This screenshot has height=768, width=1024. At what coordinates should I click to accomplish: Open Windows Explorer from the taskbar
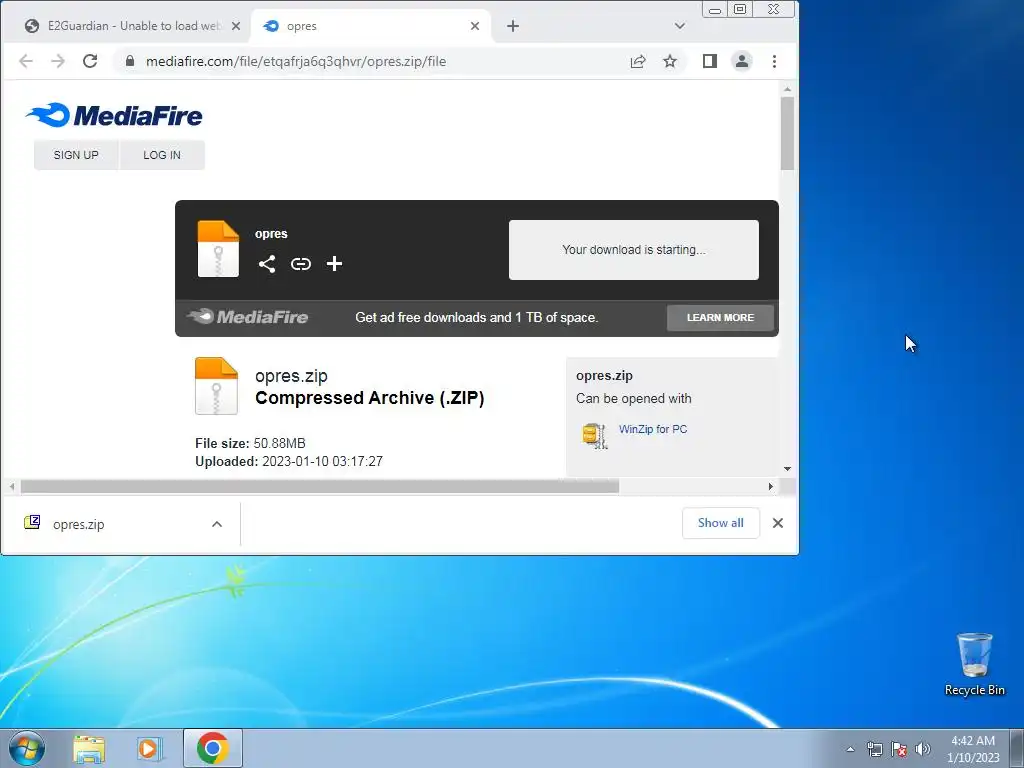pos(89,748)
